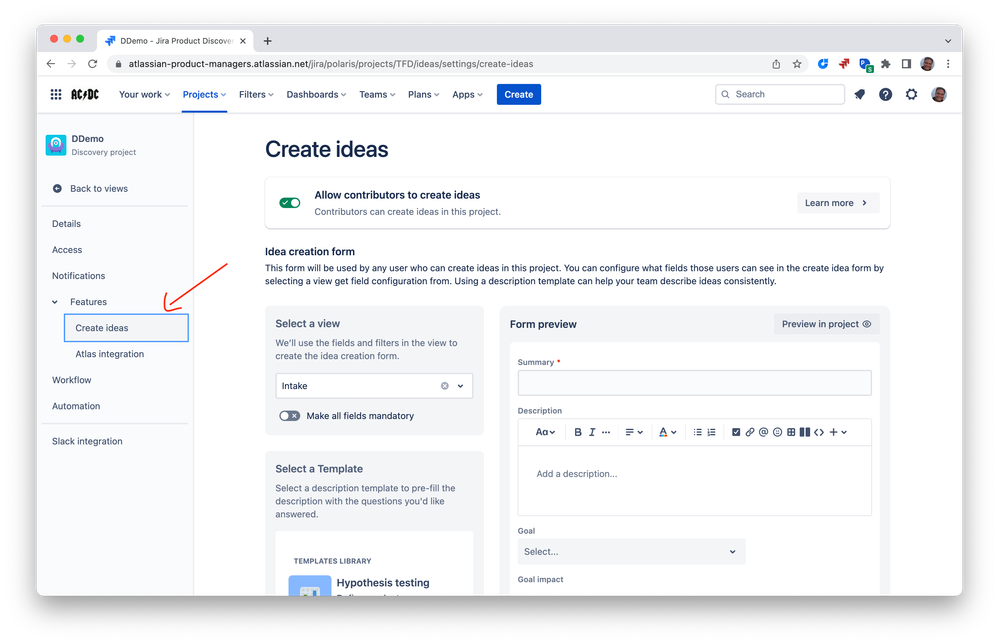Open the Chrome extensions puzzle icon

tap(886, 64)
